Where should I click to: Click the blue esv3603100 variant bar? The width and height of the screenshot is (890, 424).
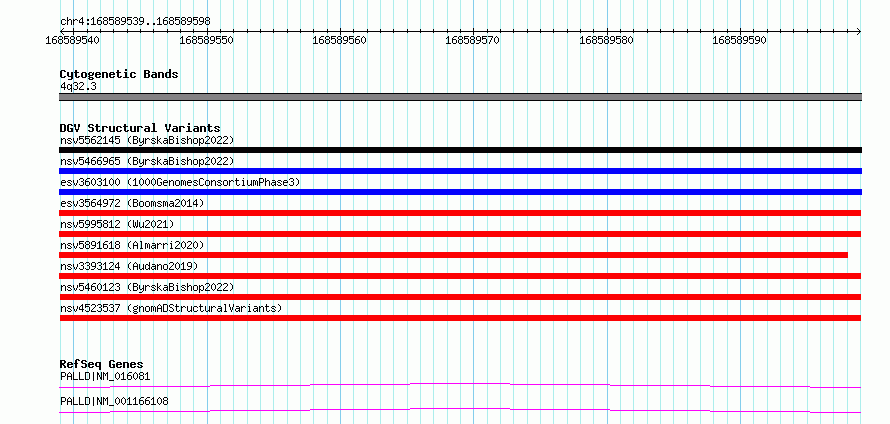click(x=460, y=192)
